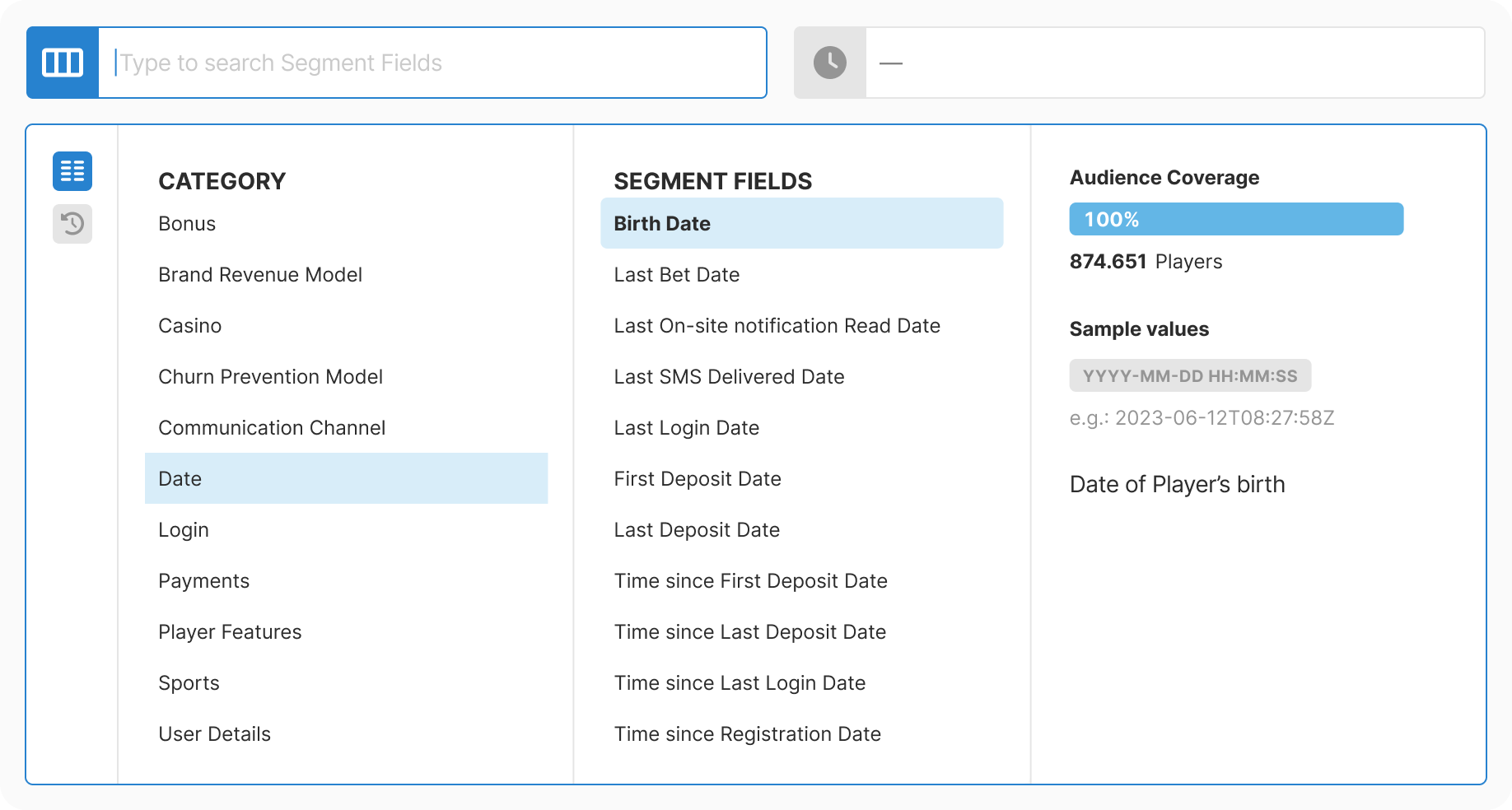Click the 100% Audience Coverage bar
Viewport: 1512px width, 810px height.
(x=1235, y=219)
